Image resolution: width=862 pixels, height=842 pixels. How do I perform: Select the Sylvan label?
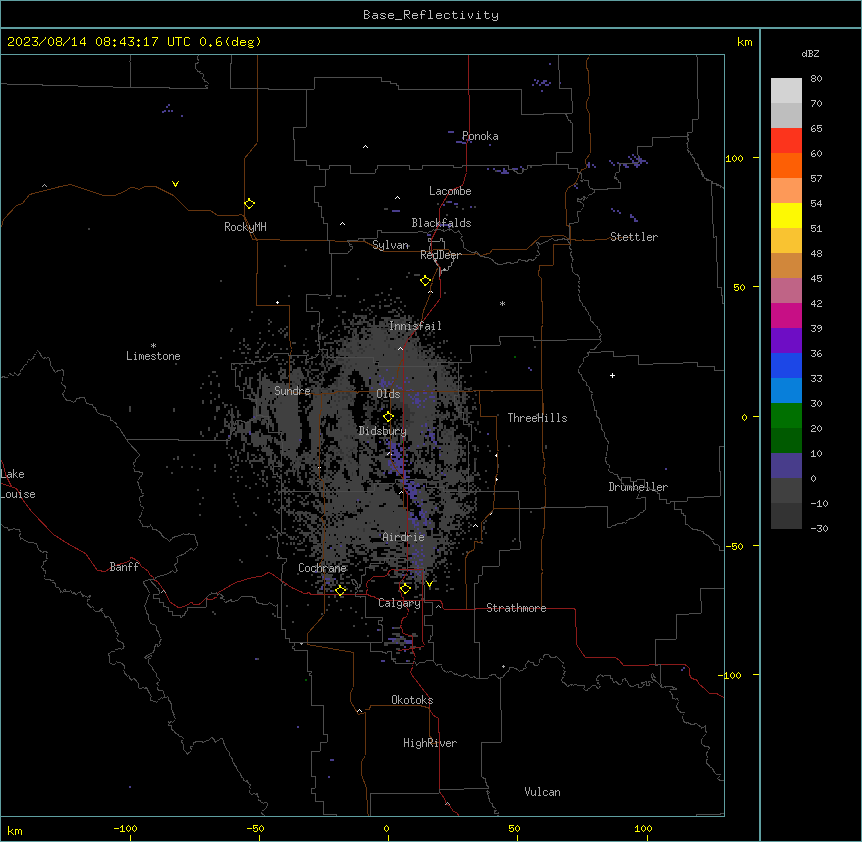[390, 245]
